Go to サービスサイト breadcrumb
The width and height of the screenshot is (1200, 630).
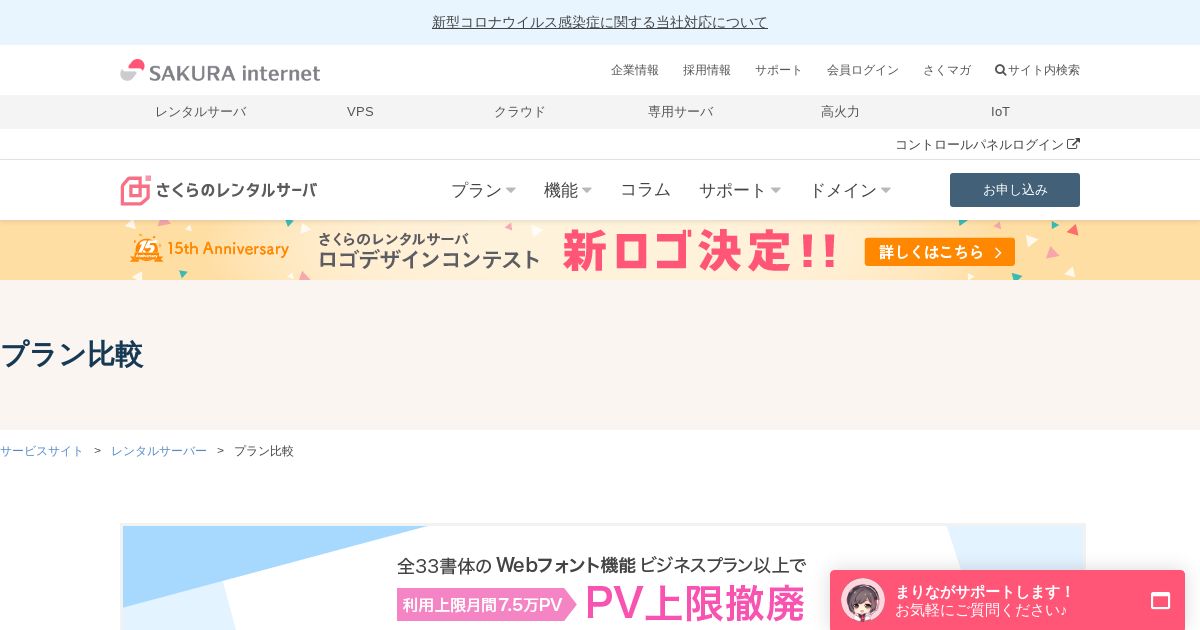pyautogui.click(x=42, y=451)
